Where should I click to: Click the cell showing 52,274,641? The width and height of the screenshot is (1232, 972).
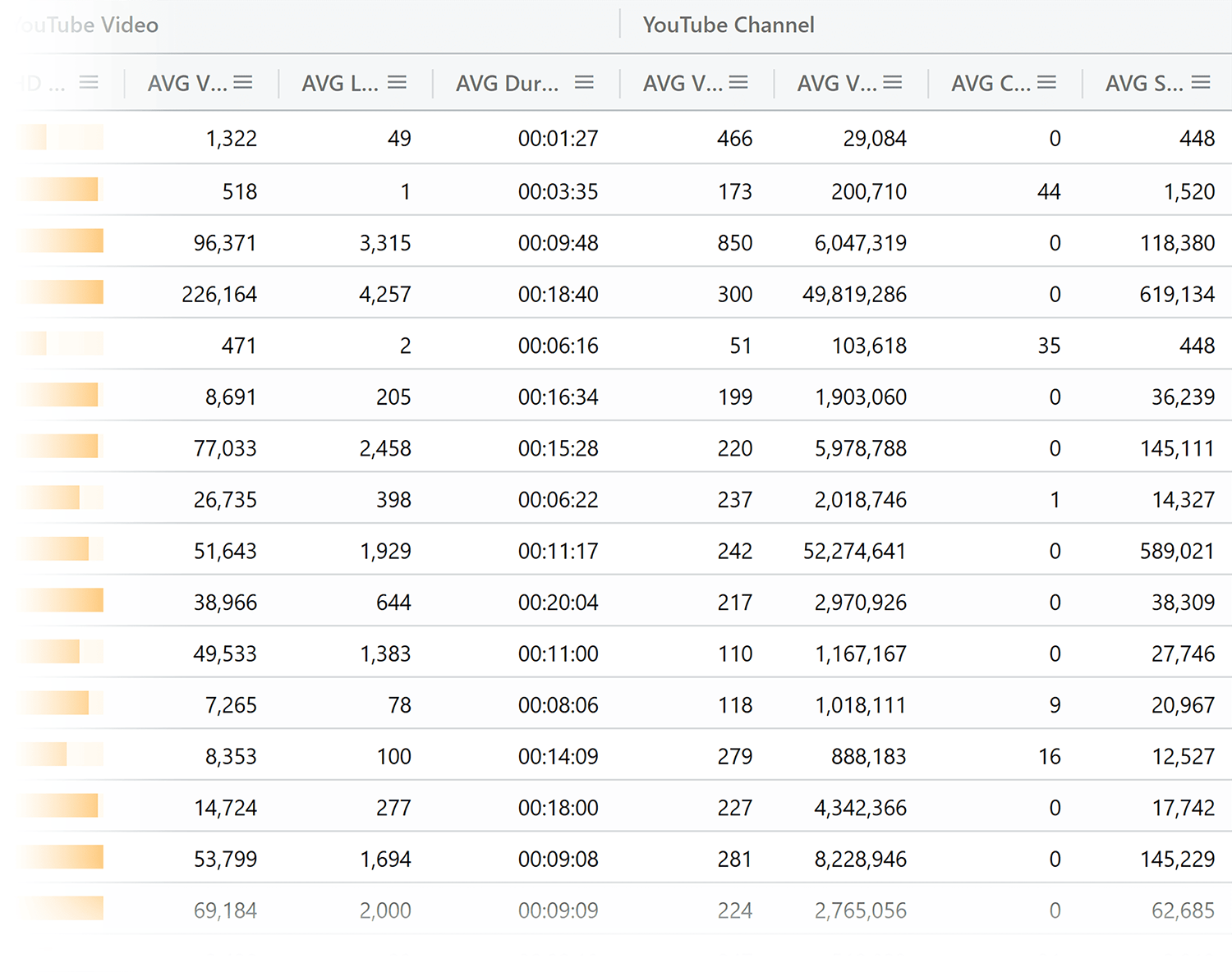854,551
